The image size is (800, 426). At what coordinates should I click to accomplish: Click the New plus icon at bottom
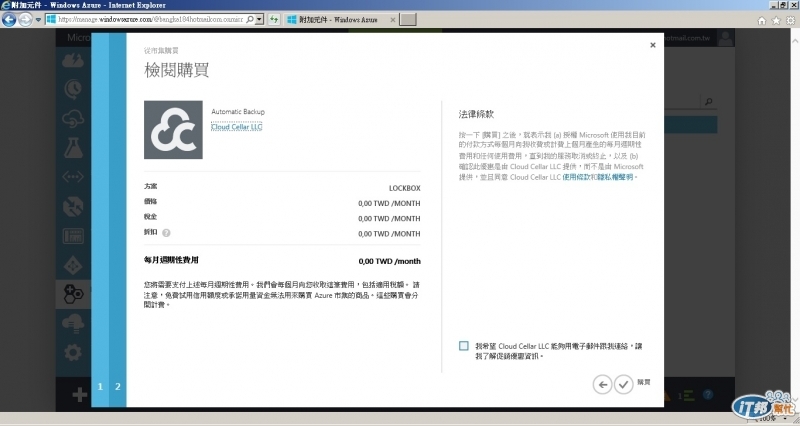(x=80, y=394)
